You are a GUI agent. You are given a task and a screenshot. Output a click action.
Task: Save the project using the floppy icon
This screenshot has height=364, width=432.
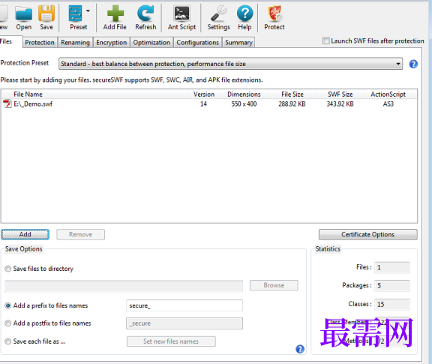(x=46, y=18)
